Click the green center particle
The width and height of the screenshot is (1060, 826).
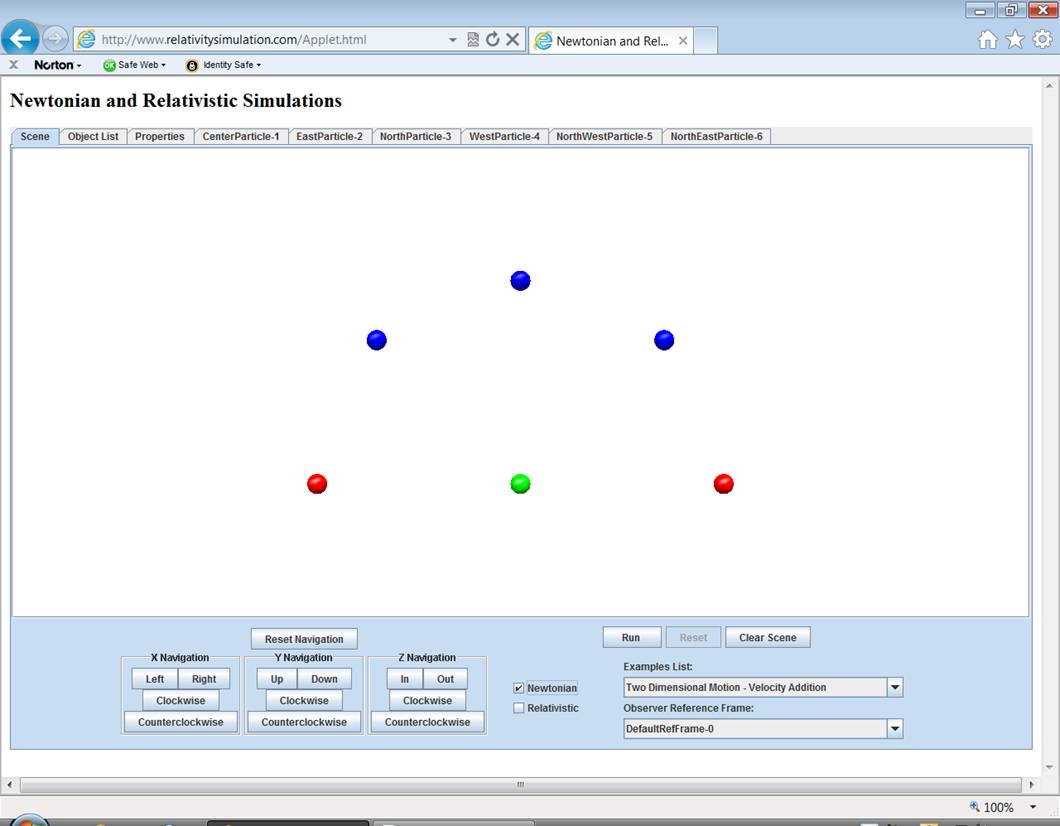[x=520, y=484]
